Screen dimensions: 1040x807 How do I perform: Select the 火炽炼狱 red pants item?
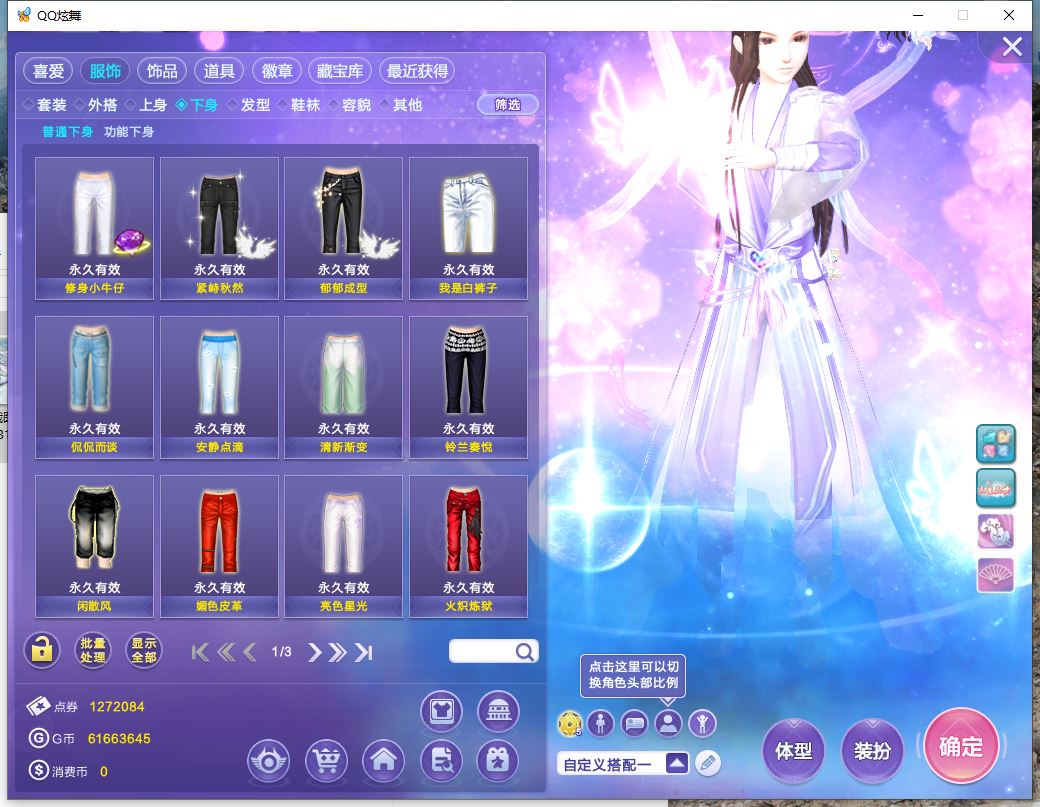click(x=468, y=546)
